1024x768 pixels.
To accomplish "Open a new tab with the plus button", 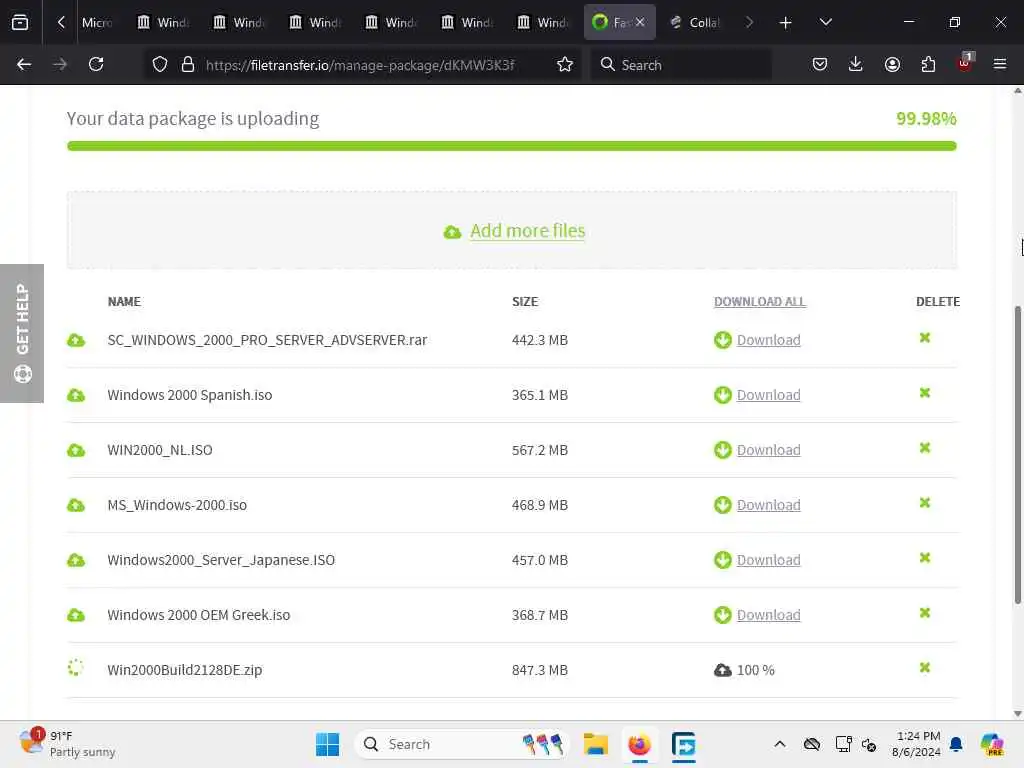I will coord(785,23).
